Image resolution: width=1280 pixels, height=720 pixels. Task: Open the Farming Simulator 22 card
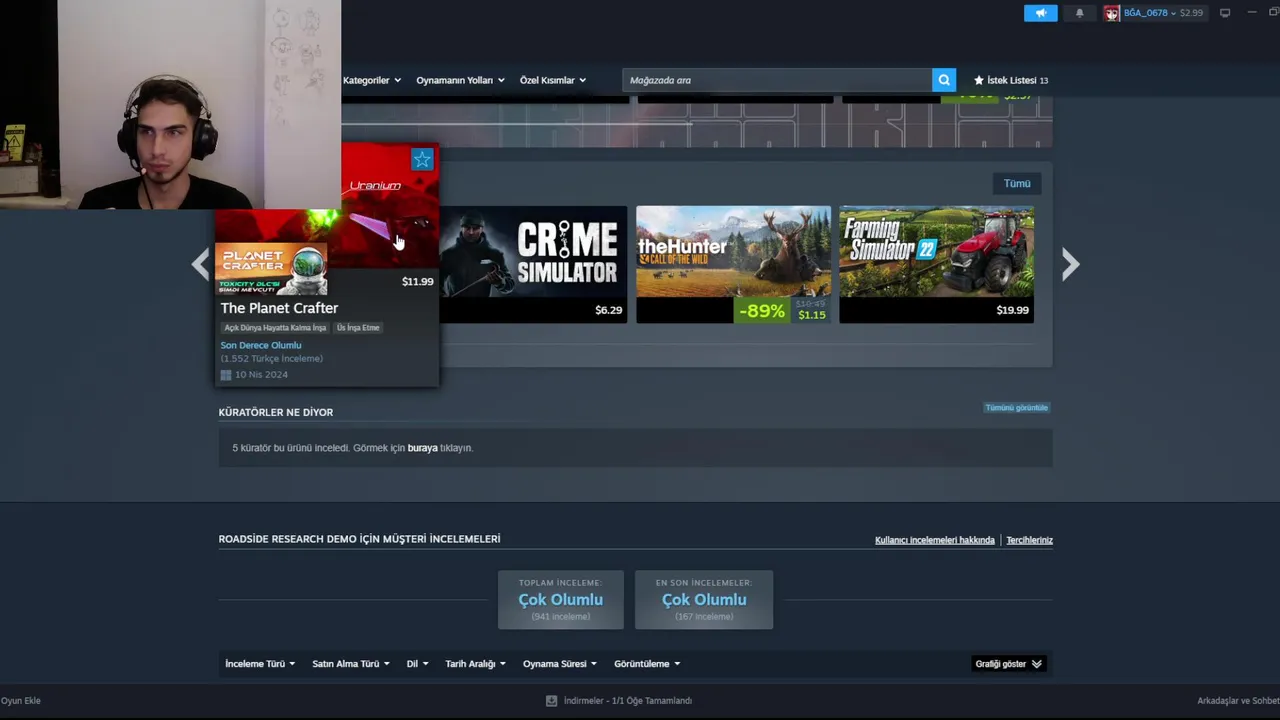tap(936, 264)
